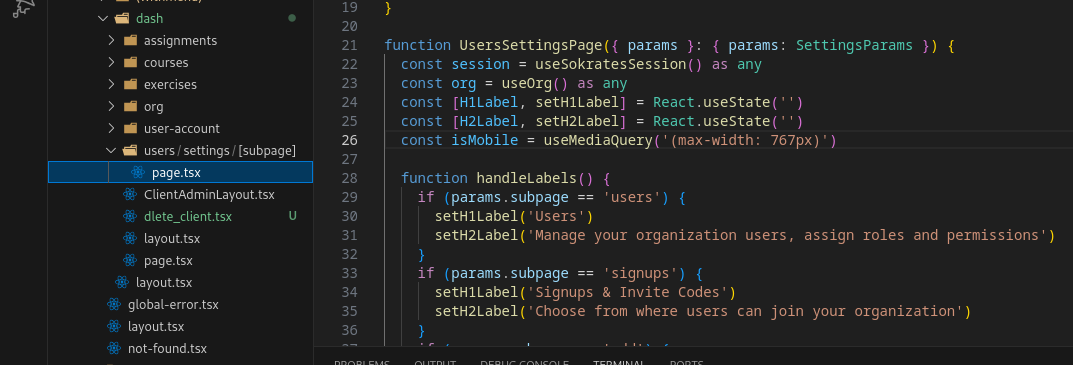Click 'Choose from where users can join' string
Image resolution: width=1073 pixels, height=365 pixels.
[x=745, y=311]
